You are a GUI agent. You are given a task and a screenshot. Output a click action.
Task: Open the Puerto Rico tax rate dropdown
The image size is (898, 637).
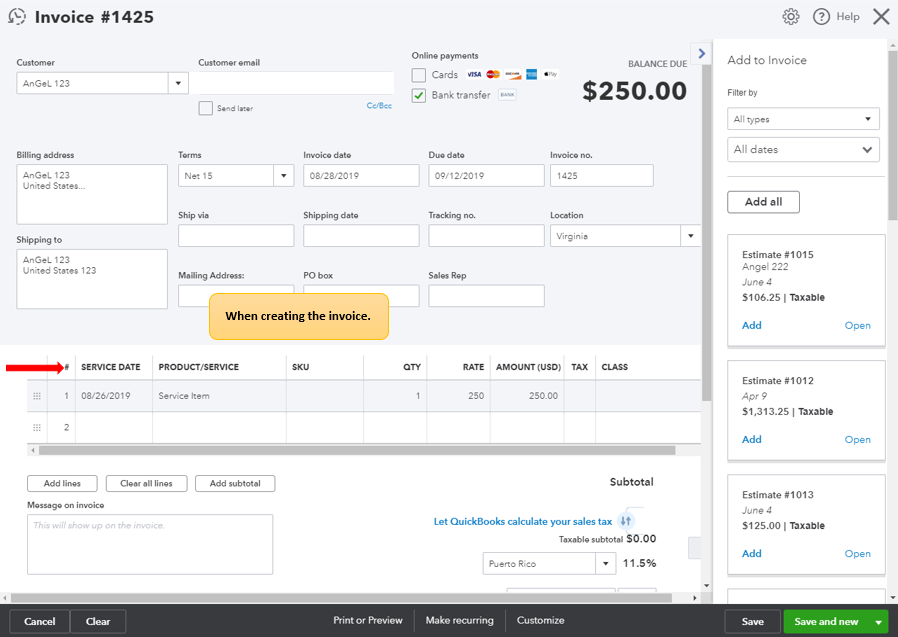click(605, 564)
